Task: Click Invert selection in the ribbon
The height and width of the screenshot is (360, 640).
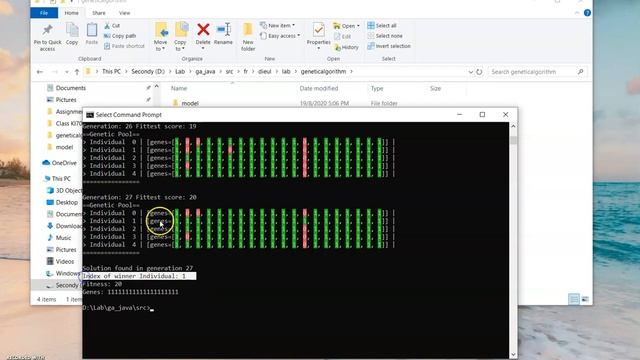Action: (389, 46)
